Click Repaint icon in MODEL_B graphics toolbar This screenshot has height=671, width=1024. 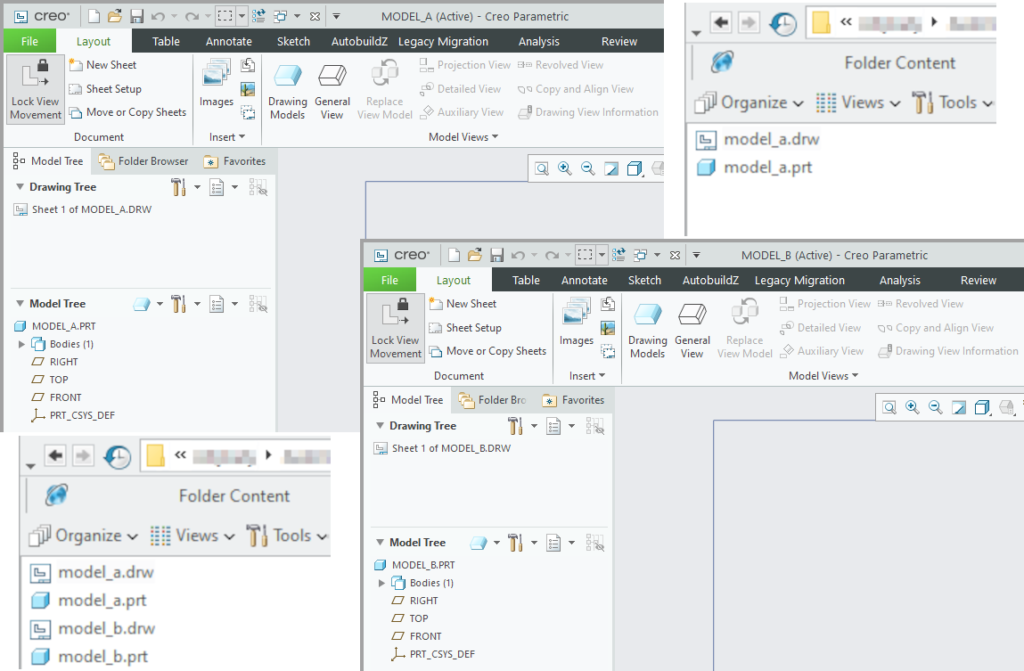[959, 408]
